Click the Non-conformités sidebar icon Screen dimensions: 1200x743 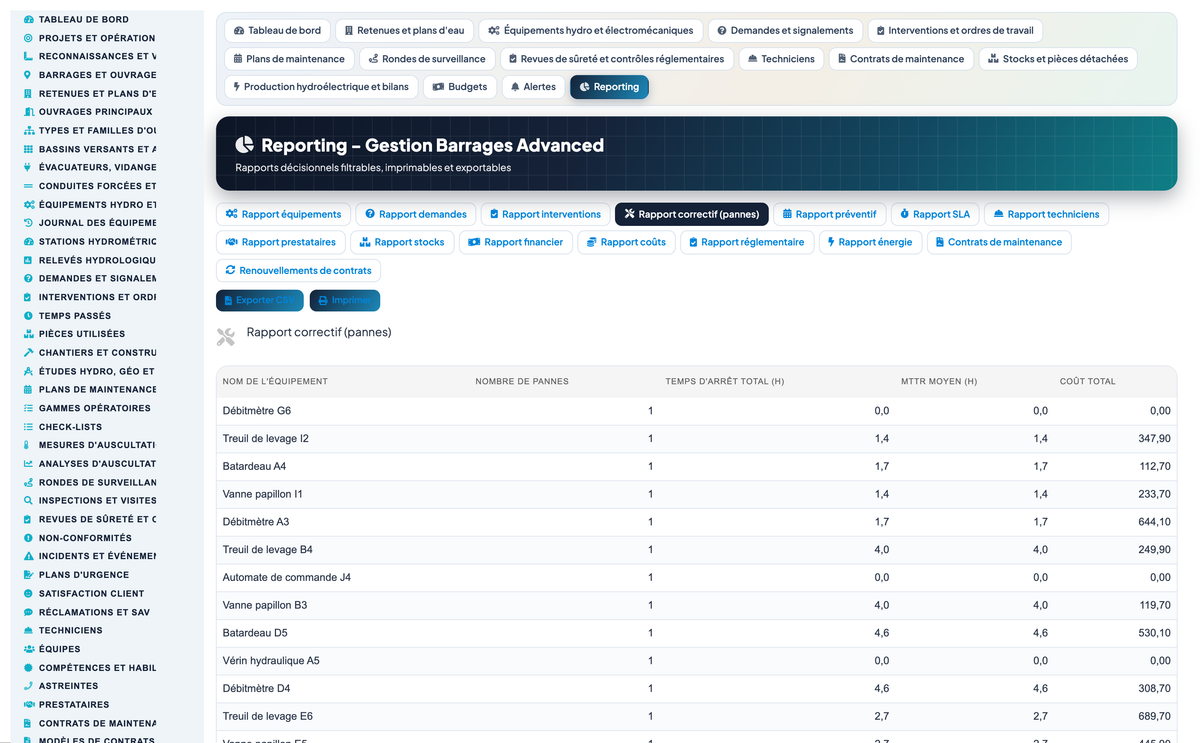[x=28, y=538]
